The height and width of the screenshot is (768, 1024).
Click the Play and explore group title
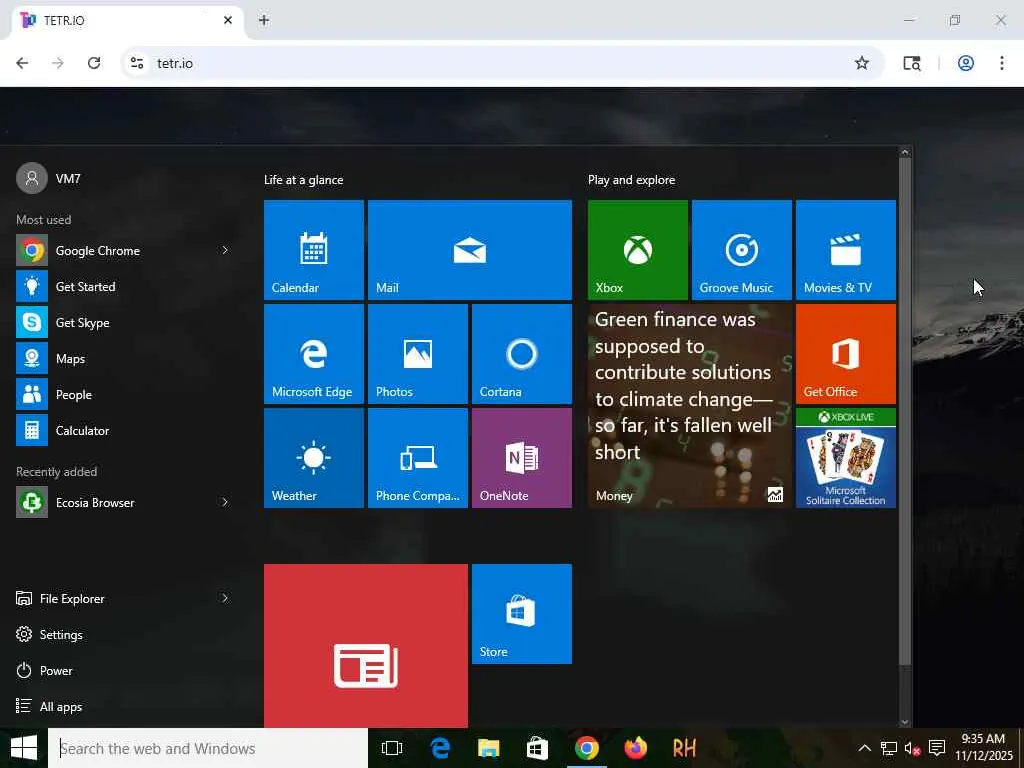tap(632, 180)
